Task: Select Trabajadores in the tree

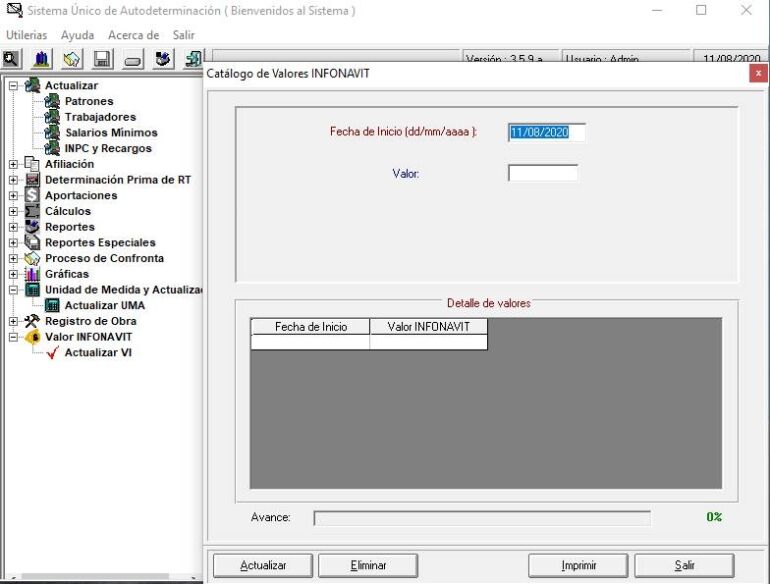Action: click(100, 117)
